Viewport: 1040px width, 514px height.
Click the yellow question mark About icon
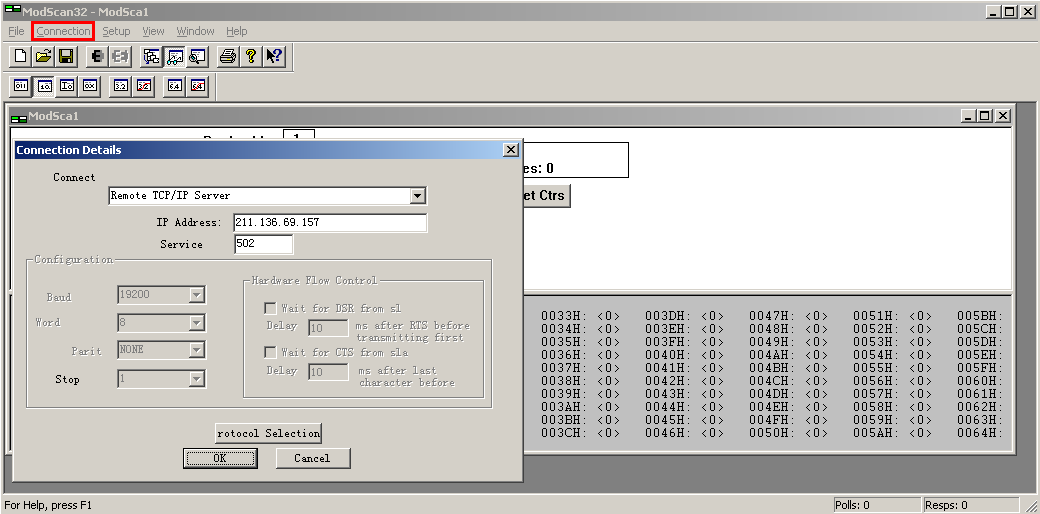tap(251, 56)
